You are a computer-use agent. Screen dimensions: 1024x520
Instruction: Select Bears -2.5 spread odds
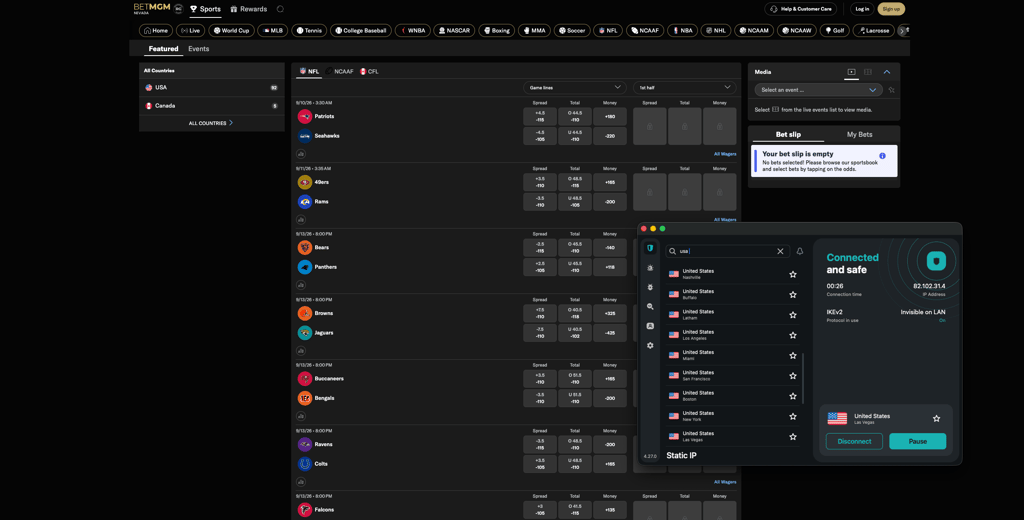coord(539,248)
